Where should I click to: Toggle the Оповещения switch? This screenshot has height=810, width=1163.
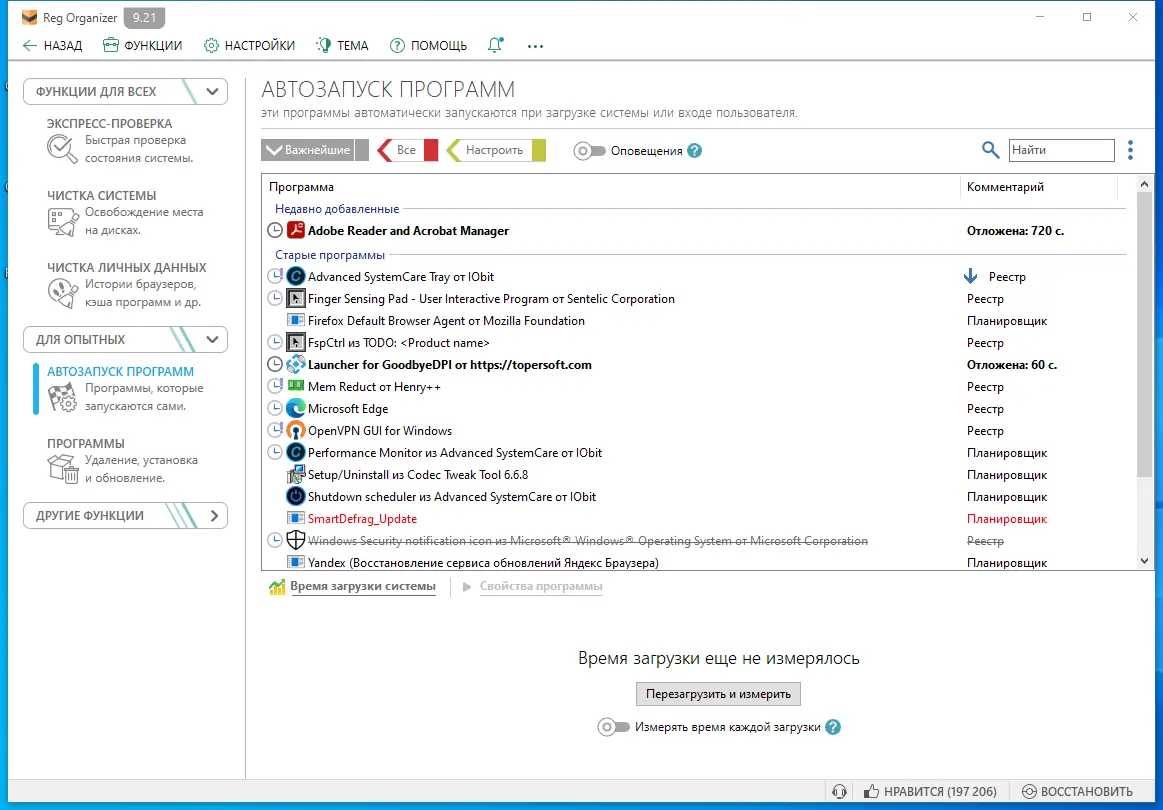(590, 151)
